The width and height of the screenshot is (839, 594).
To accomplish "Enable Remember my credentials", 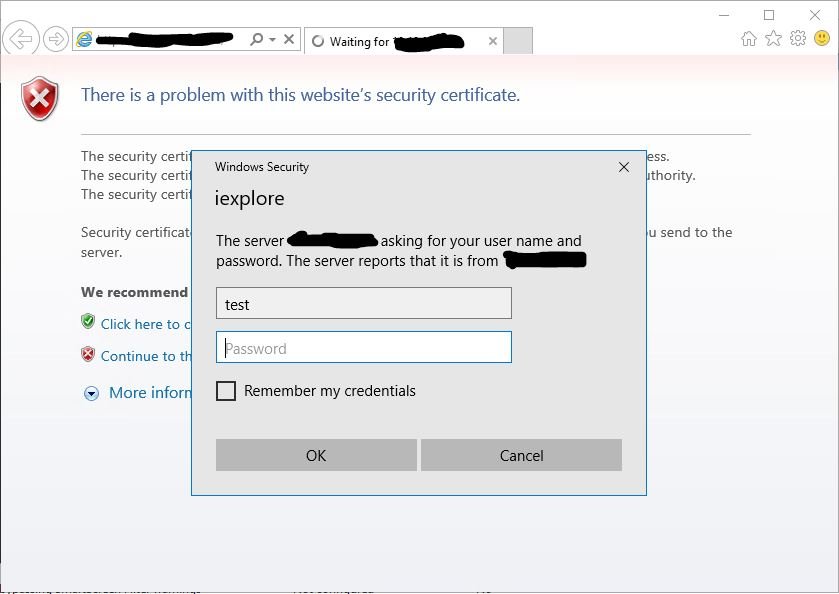I will pyautogui.click(x=226, y=391).
